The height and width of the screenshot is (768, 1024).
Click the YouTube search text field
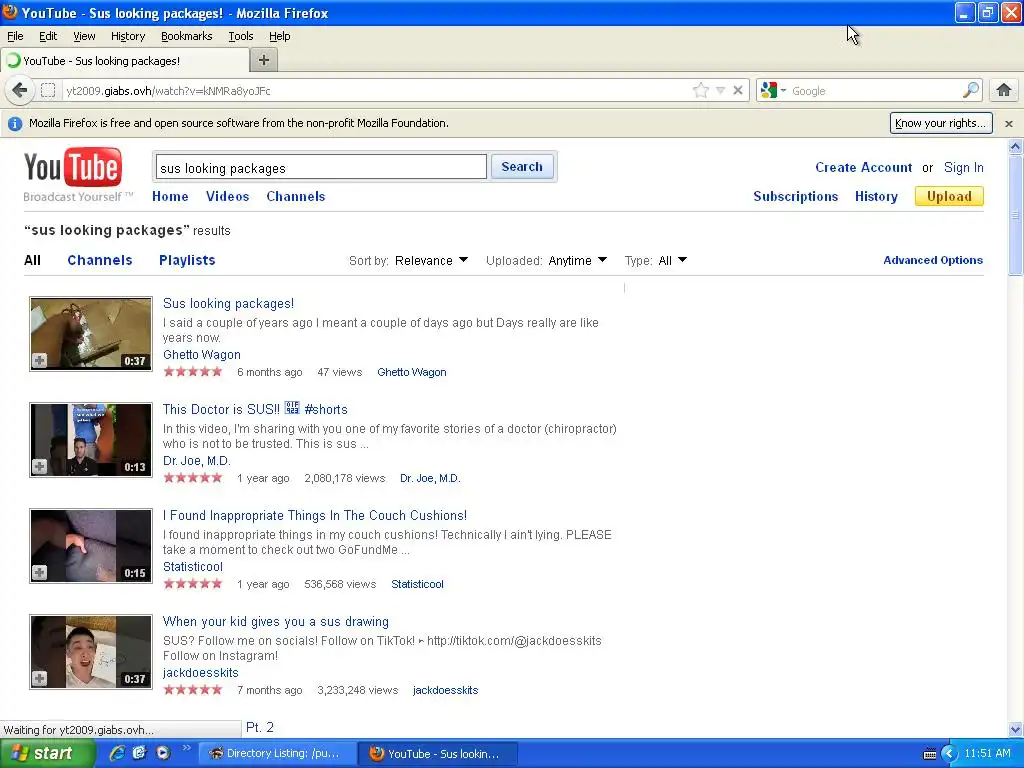tap(321, 167)
